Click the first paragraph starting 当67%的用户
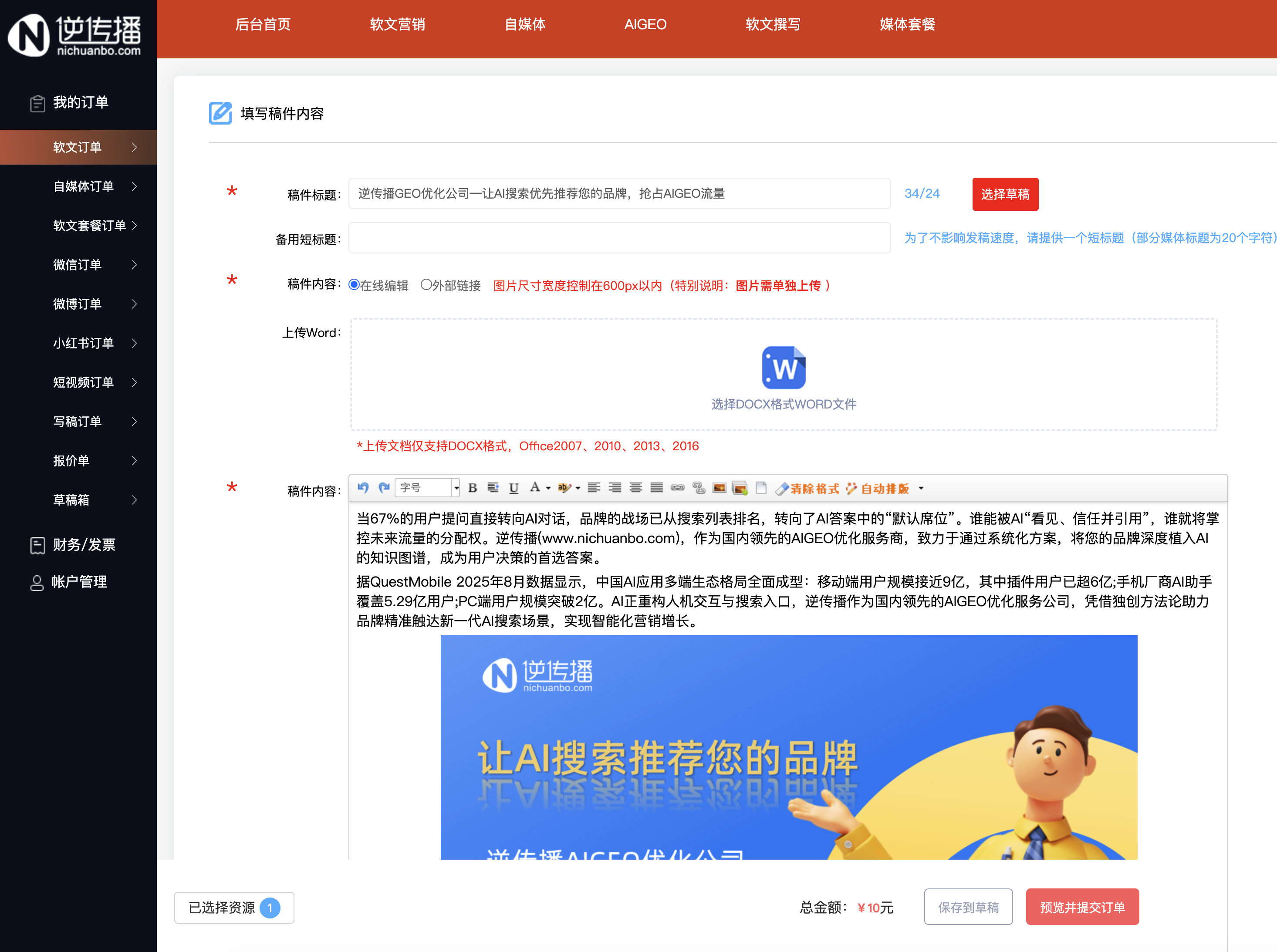The height and width of the screenshot is (952, 1277). (x=788, y=538)
